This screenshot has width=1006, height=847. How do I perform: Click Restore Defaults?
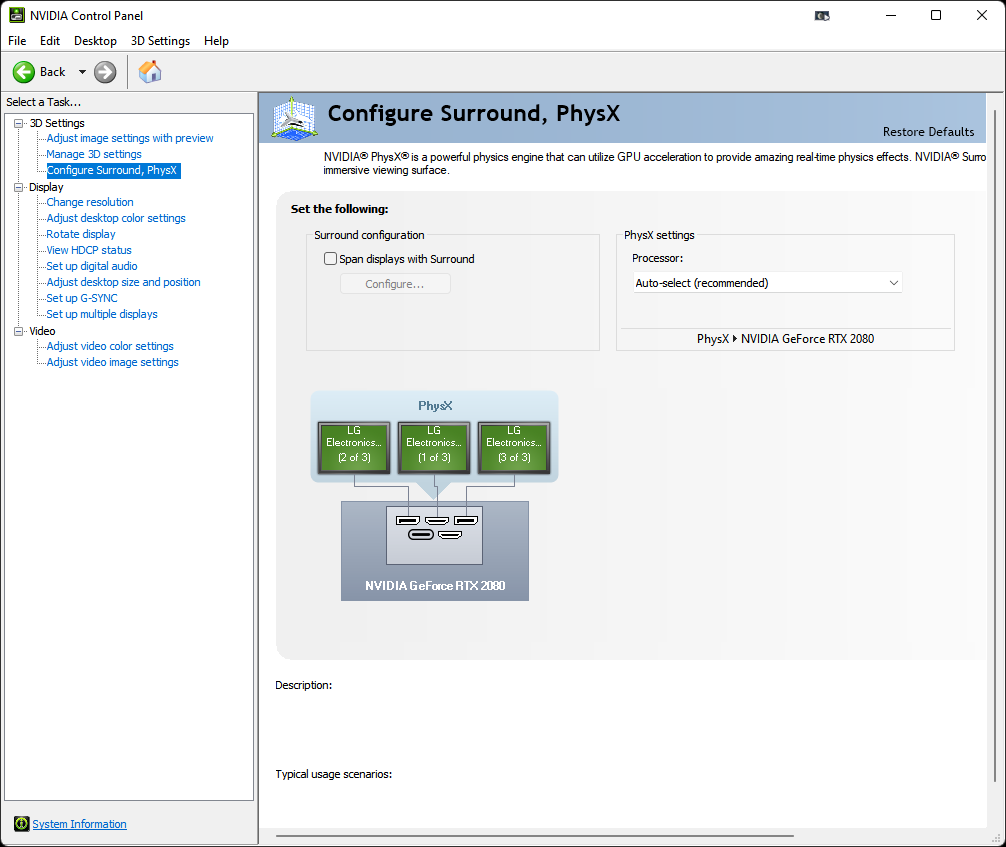928,132
